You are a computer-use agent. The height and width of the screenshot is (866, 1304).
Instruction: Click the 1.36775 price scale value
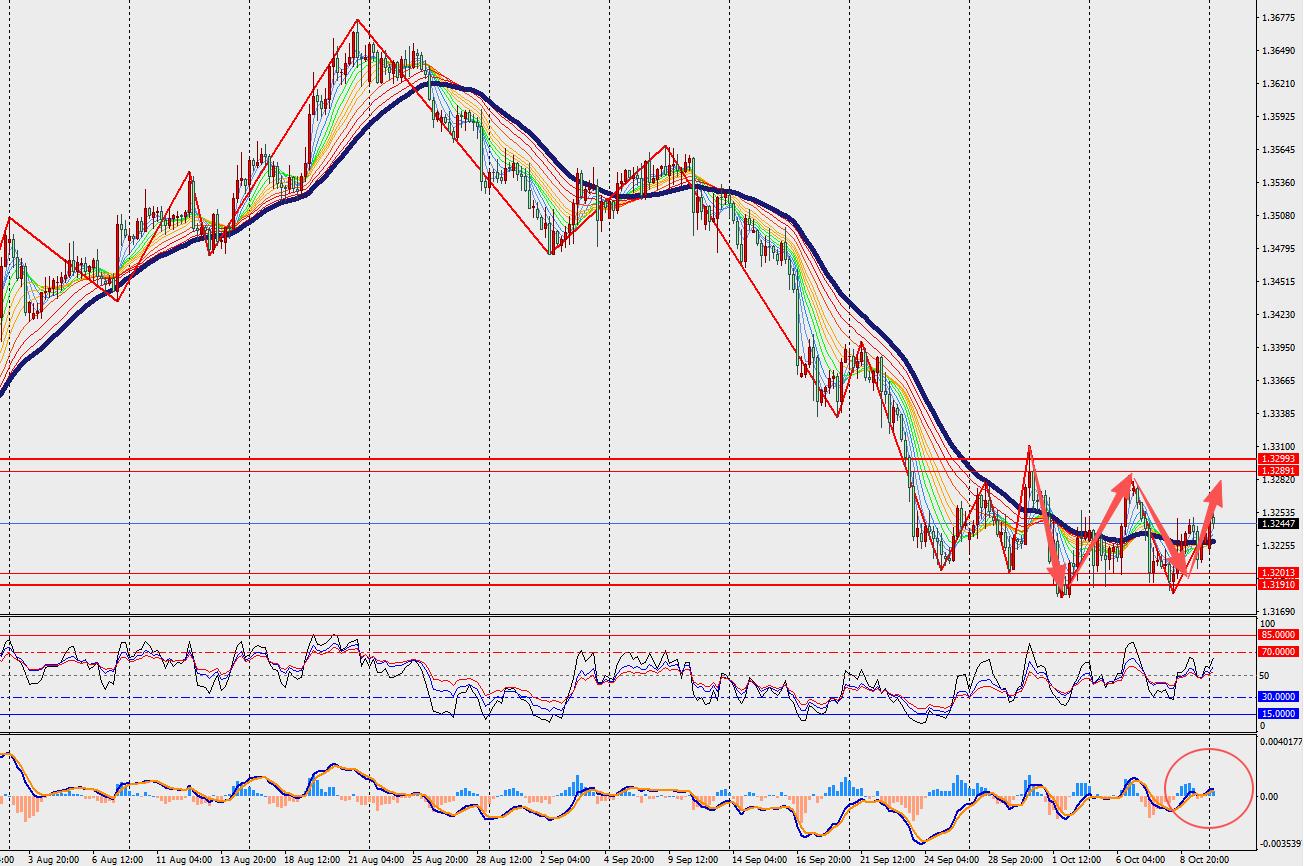[x=1276, y=18]
